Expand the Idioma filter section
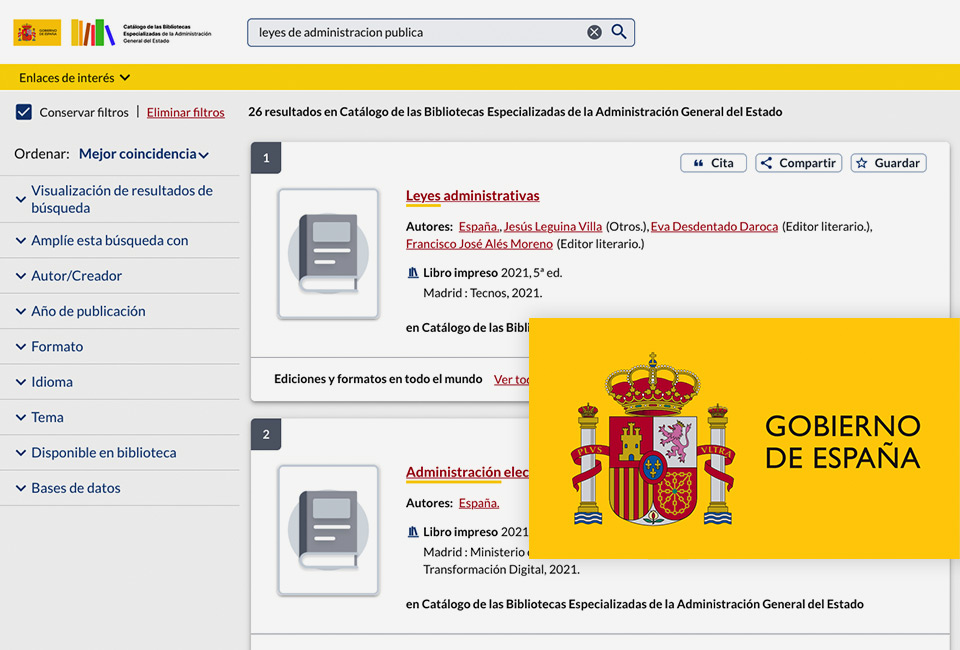The height and width of the screenshot is (650, 960). click(52, 382)
